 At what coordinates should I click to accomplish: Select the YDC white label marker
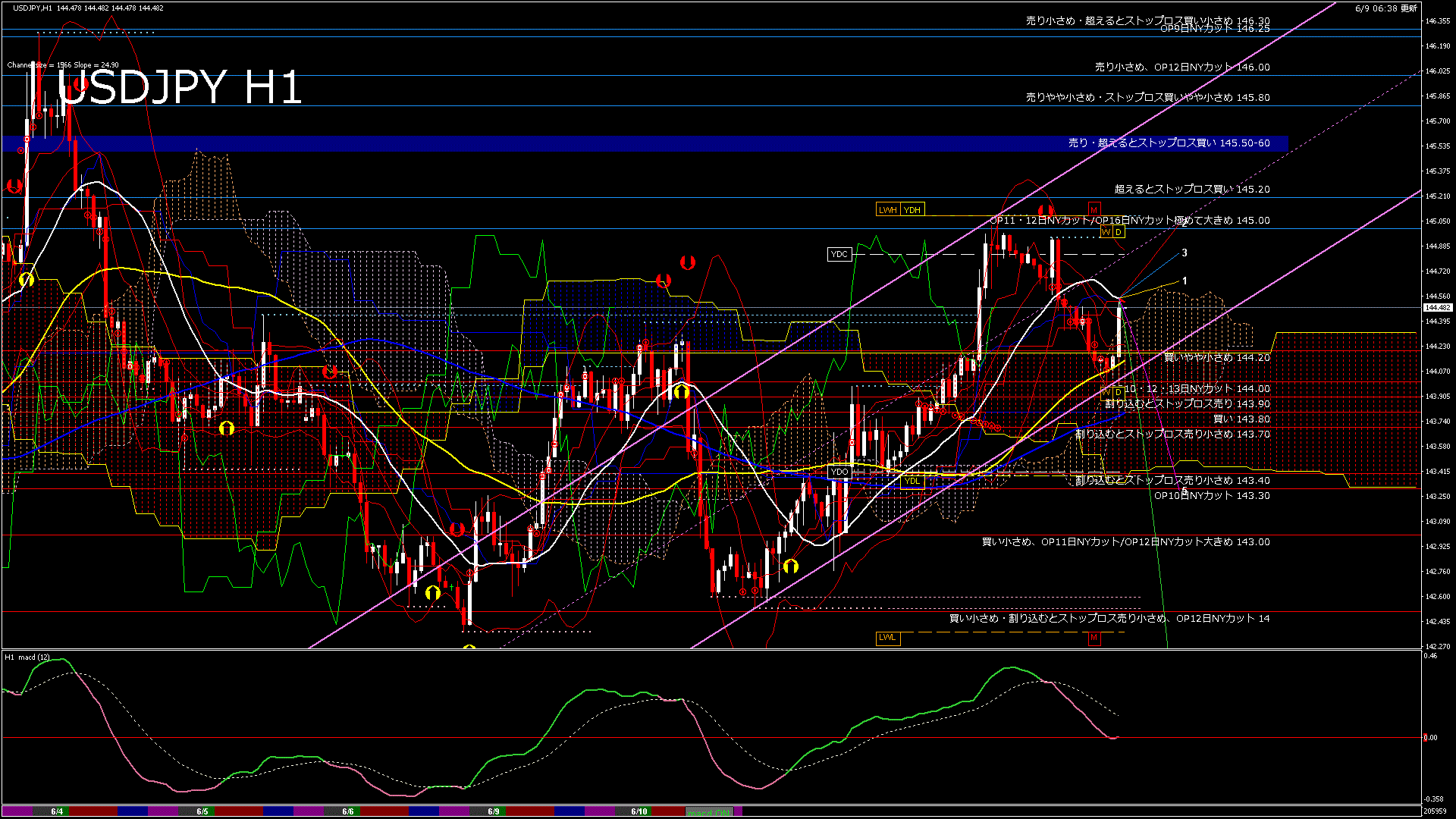tap(839, 254)
